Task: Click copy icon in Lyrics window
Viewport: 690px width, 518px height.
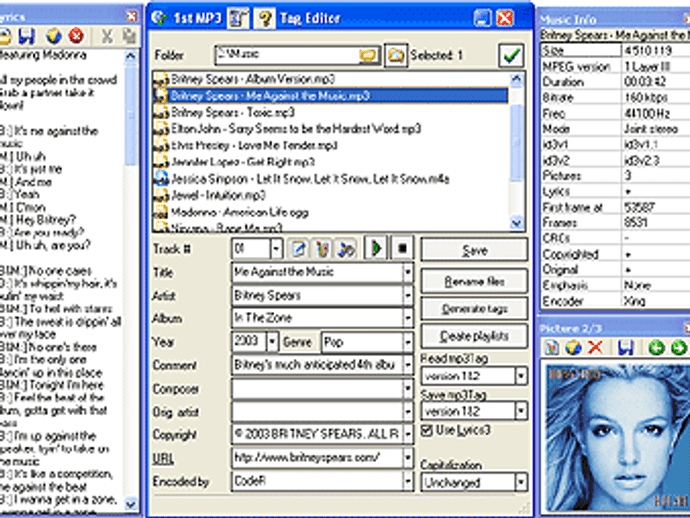Action: click(129, 36)
